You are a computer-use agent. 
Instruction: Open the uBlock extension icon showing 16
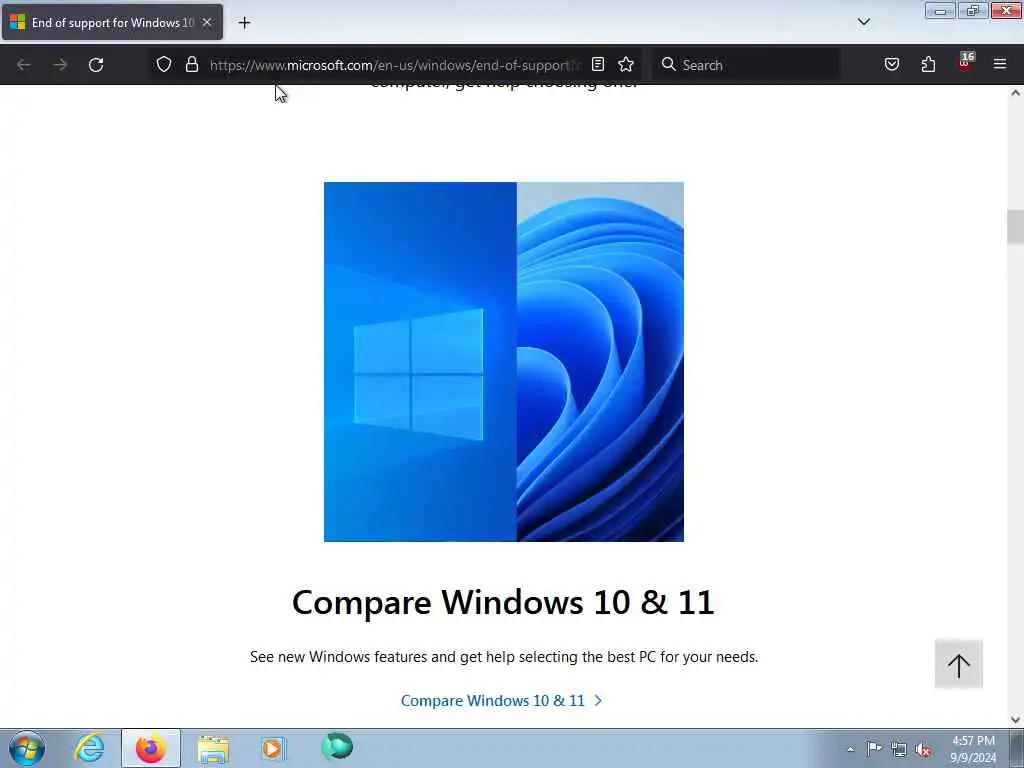click(x=965, y=62)
